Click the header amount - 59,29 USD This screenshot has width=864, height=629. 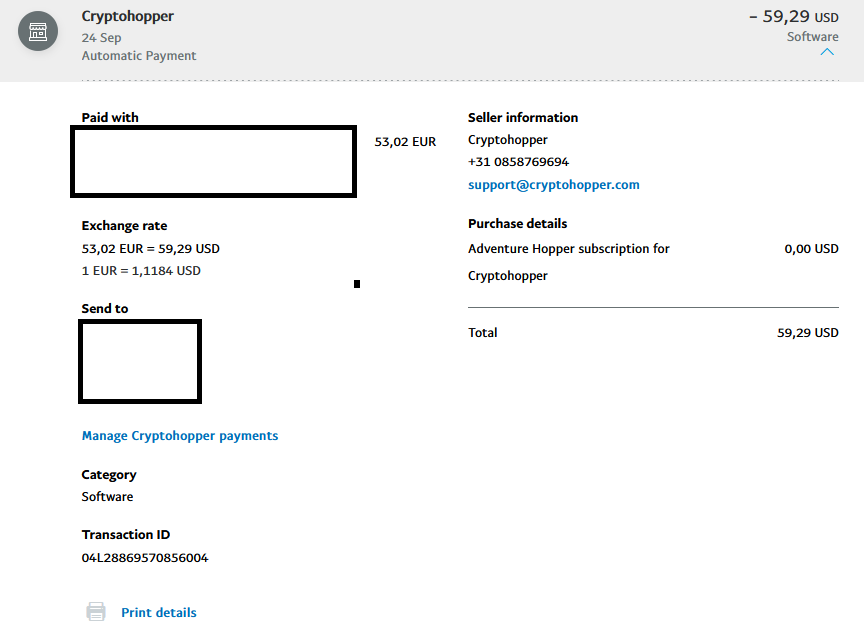tap(793, 17)
